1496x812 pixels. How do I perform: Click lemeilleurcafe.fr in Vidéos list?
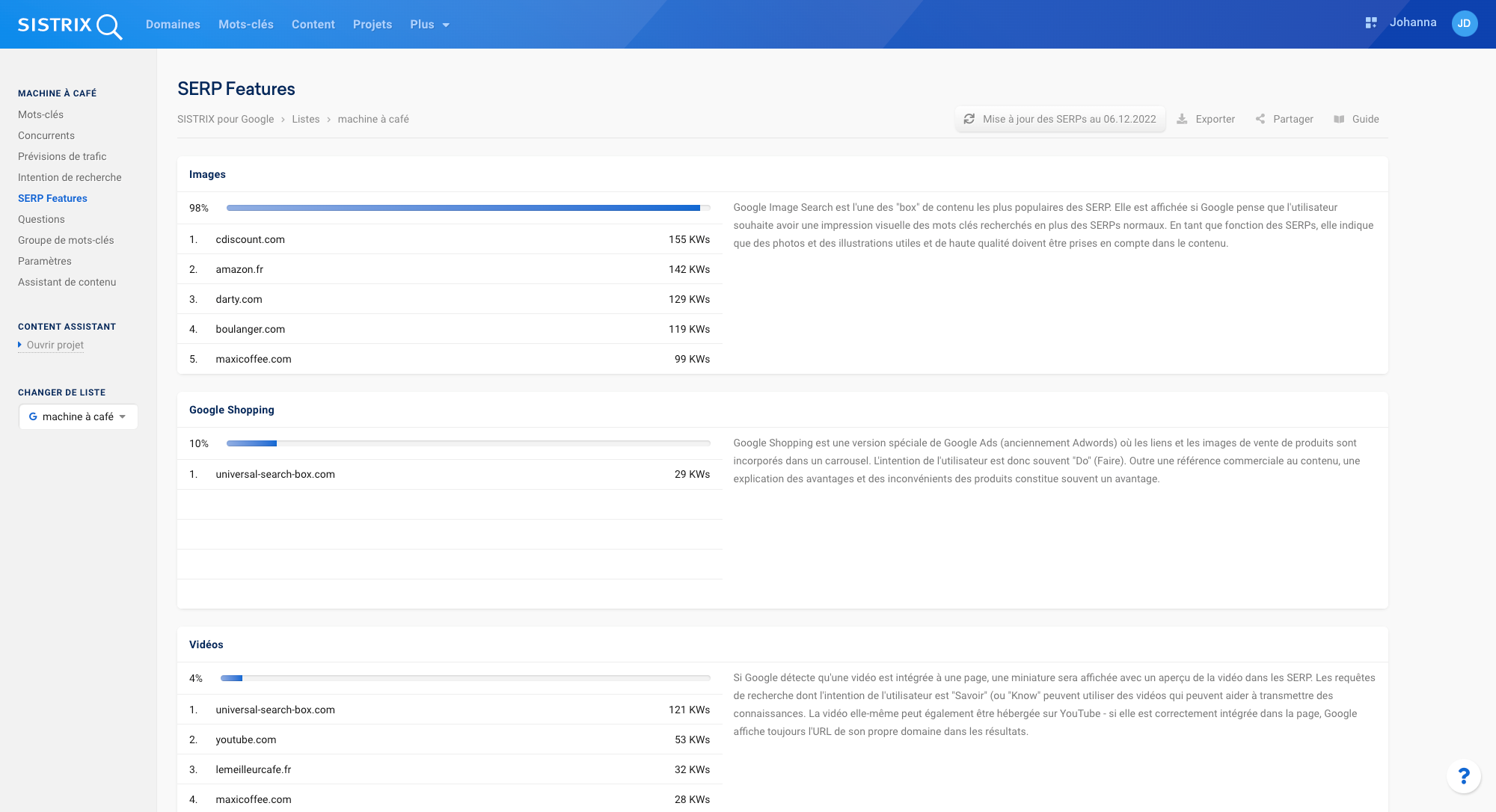(x=254, y=769)
